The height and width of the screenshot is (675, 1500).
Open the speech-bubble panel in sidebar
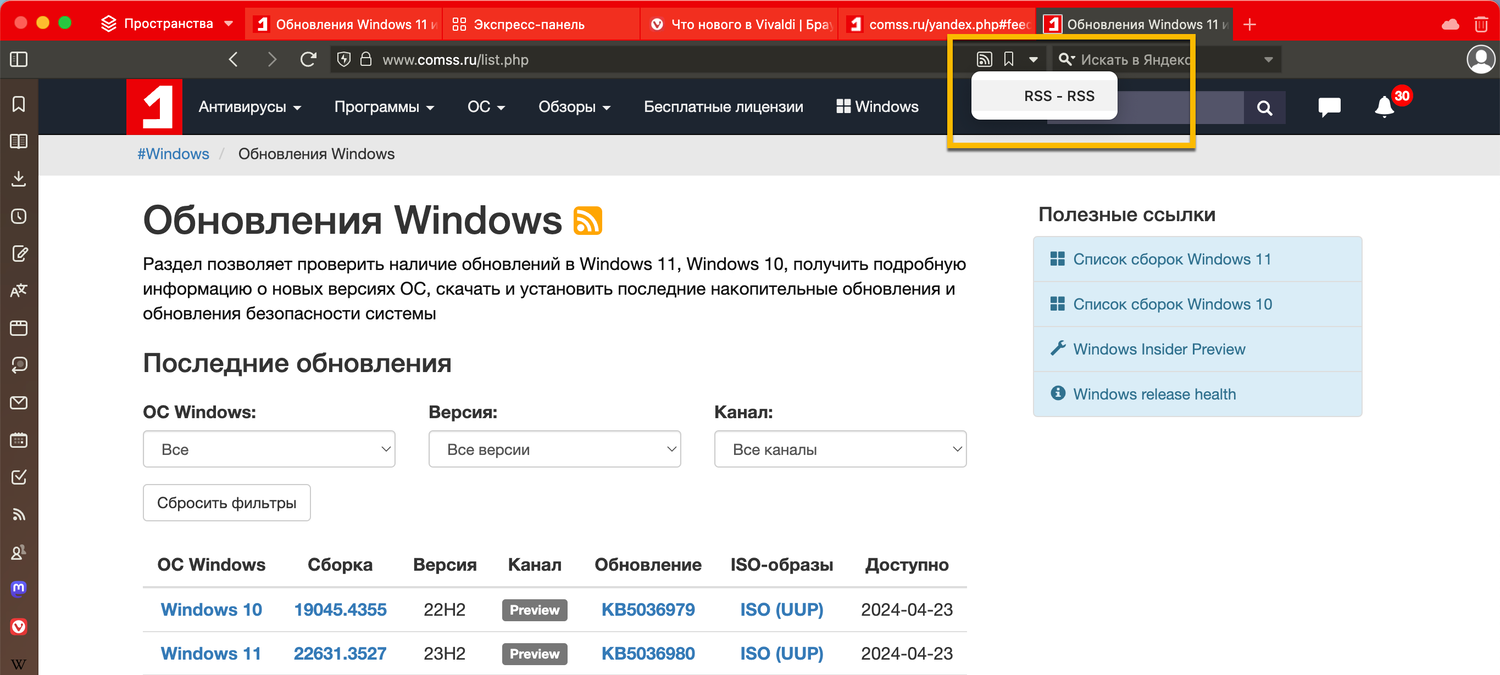pos(18,365)
